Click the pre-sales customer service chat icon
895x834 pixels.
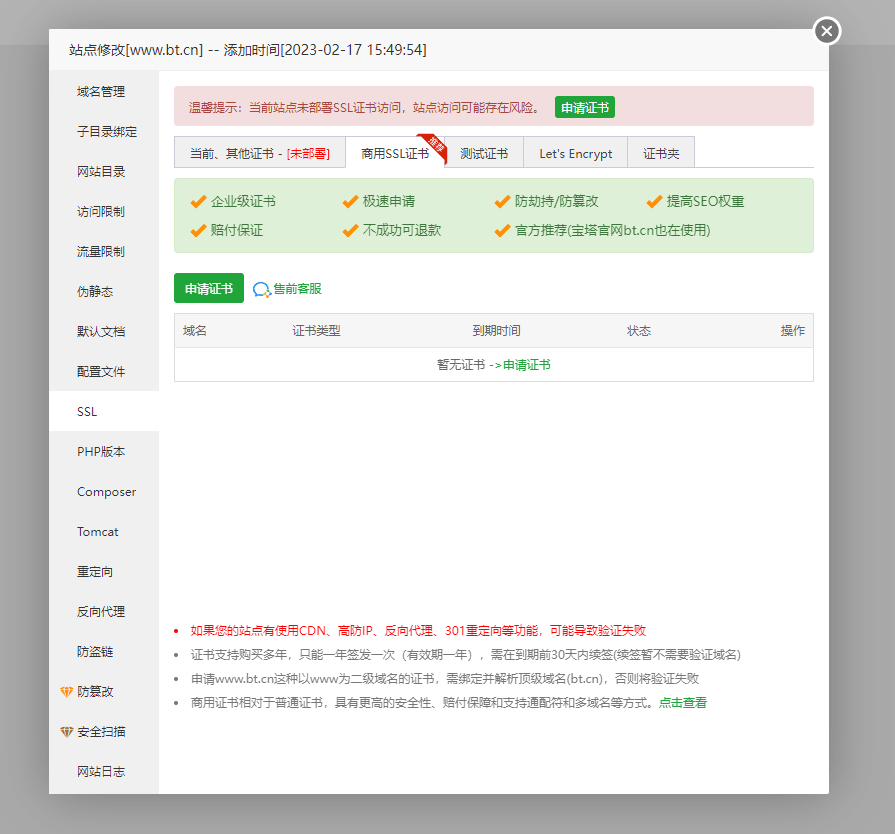point(261,289)
